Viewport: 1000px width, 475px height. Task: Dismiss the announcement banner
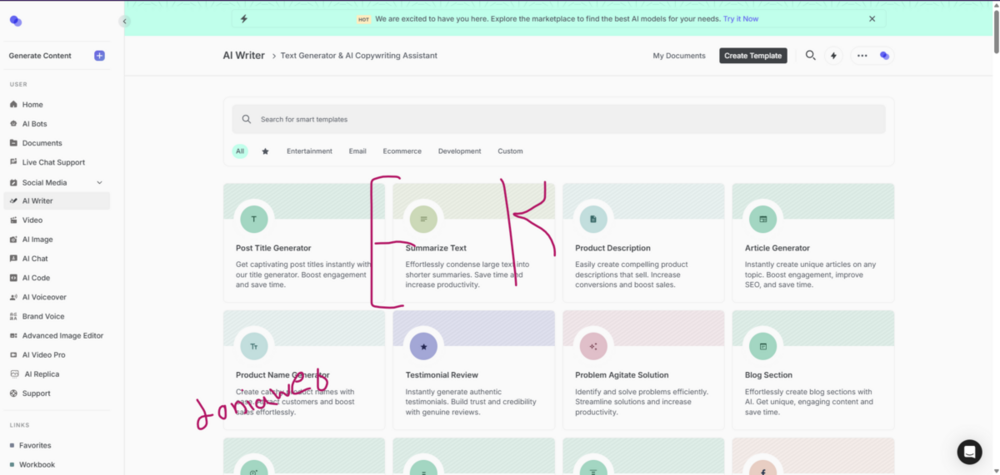click(x=872, y=19)
